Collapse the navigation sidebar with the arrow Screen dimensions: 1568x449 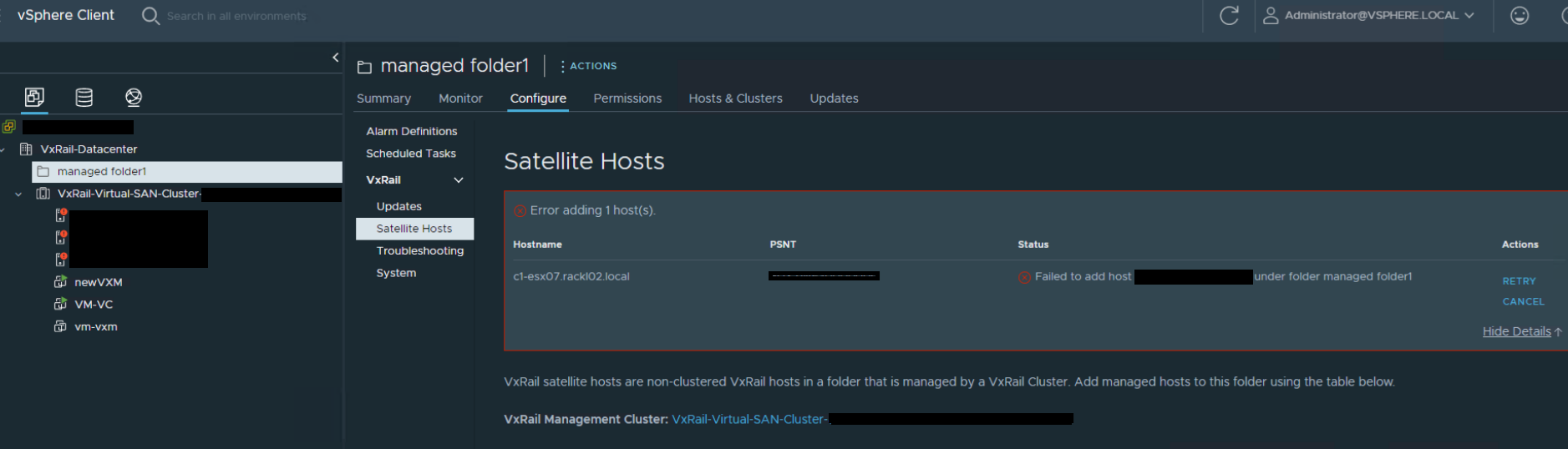point(336,58)
